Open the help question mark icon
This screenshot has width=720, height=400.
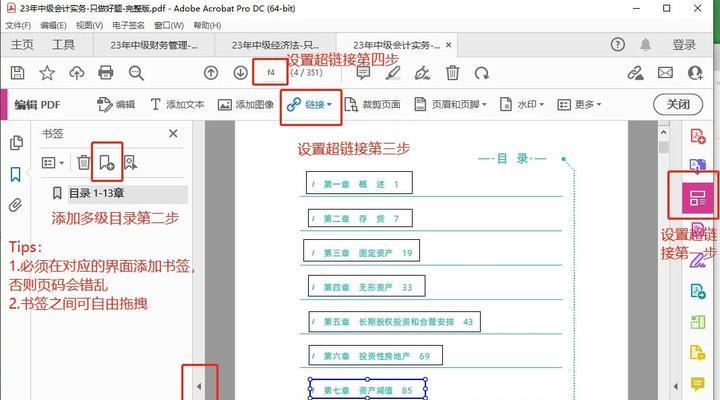click(618, 45)
